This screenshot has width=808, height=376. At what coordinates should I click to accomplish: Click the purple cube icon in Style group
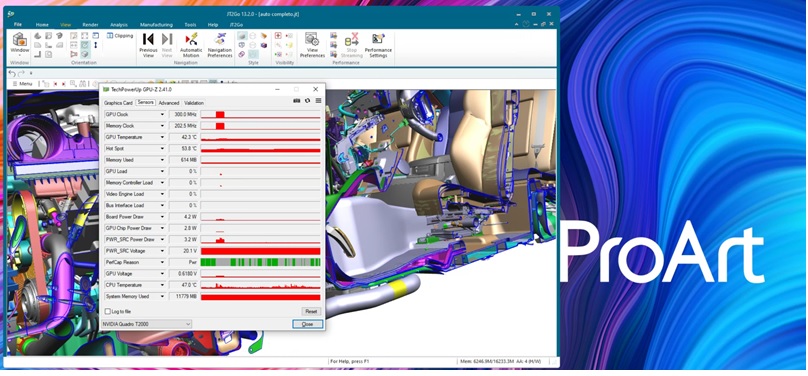coord(264,45)
